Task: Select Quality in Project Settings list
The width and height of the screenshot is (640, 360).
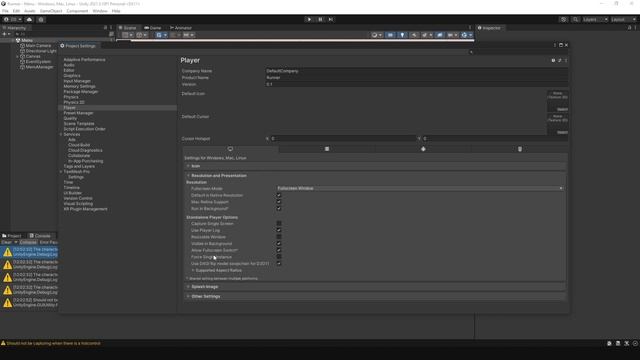Action: (70, 118)
